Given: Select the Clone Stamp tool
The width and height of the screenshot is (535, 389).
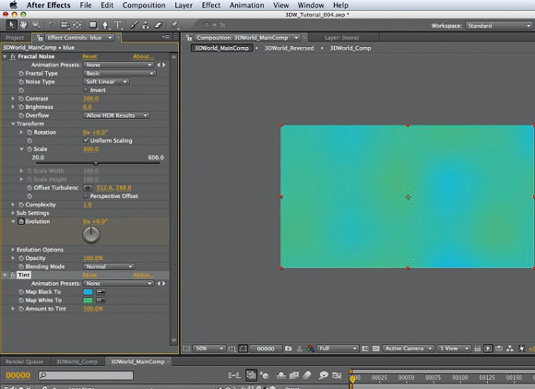Looking at the screenshot, I should coord(146,25).
